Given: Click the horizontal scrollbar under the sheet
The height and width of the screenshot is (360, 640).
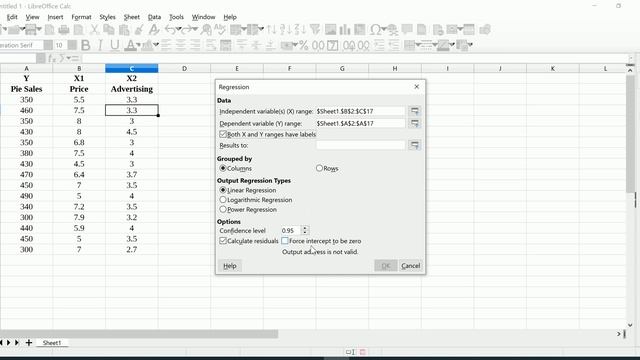Looking at the screenshot, I should pyautogui.click(x=139, y=334).
